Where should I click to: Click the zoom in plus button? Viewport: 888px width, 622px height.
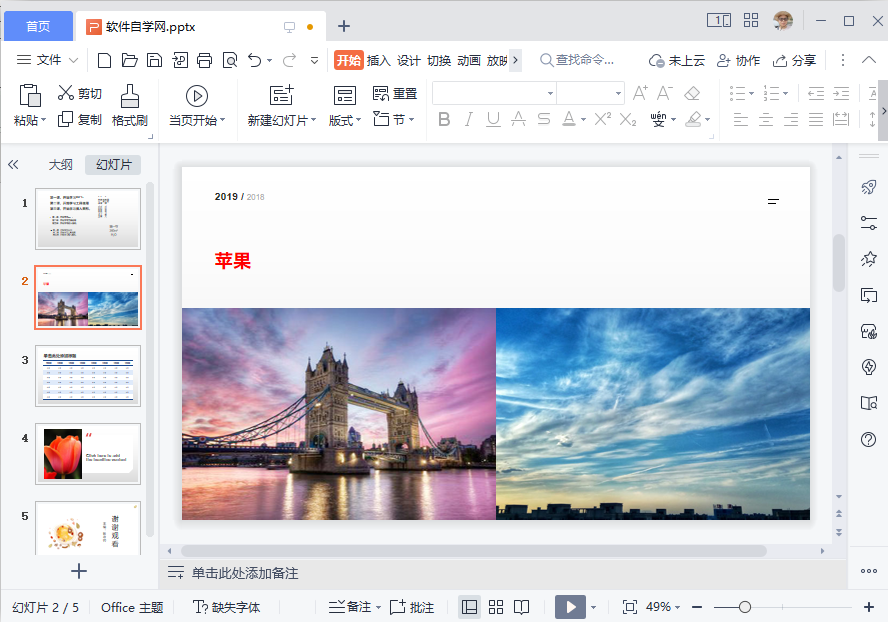point(869,607)
